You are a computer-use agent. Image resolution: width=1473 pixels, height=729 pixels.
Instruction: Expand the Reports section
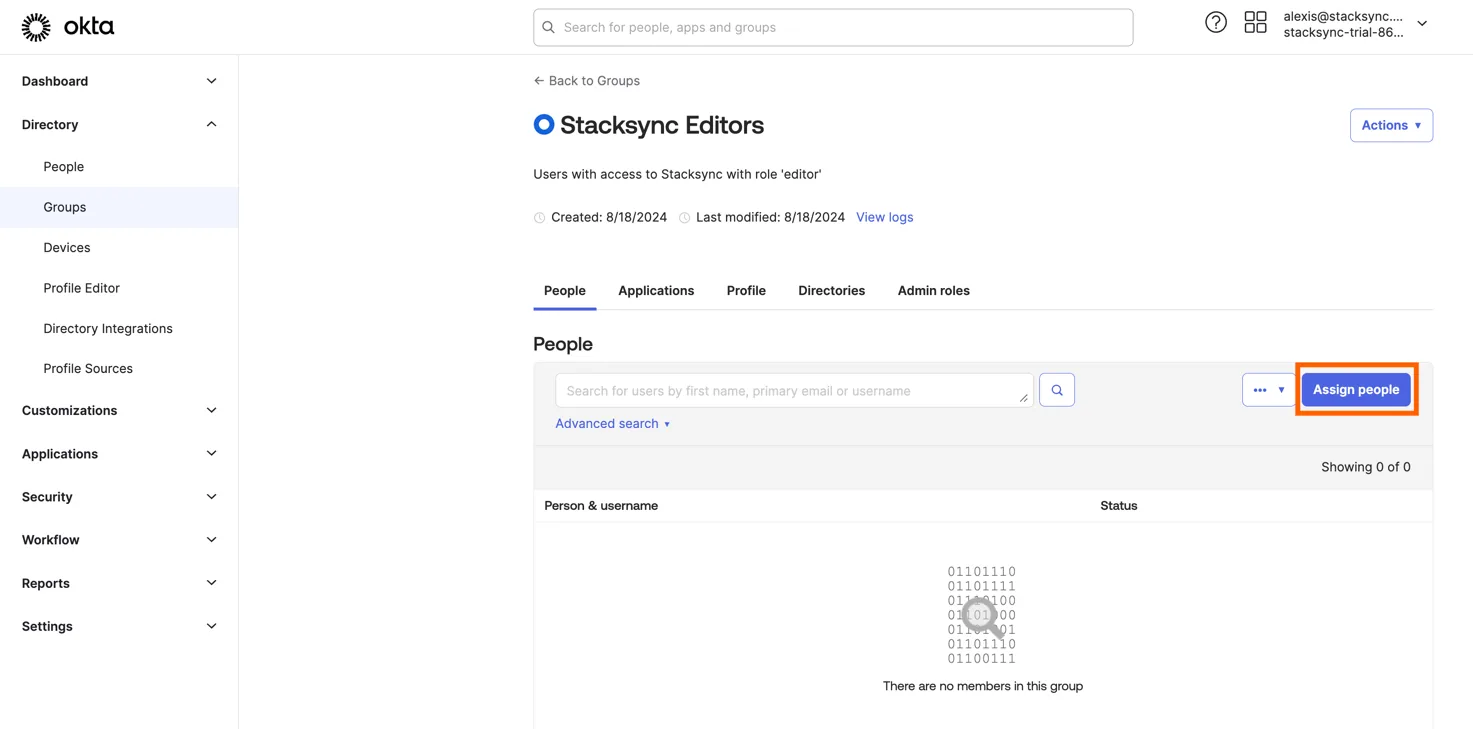click(x=119, y=583)
